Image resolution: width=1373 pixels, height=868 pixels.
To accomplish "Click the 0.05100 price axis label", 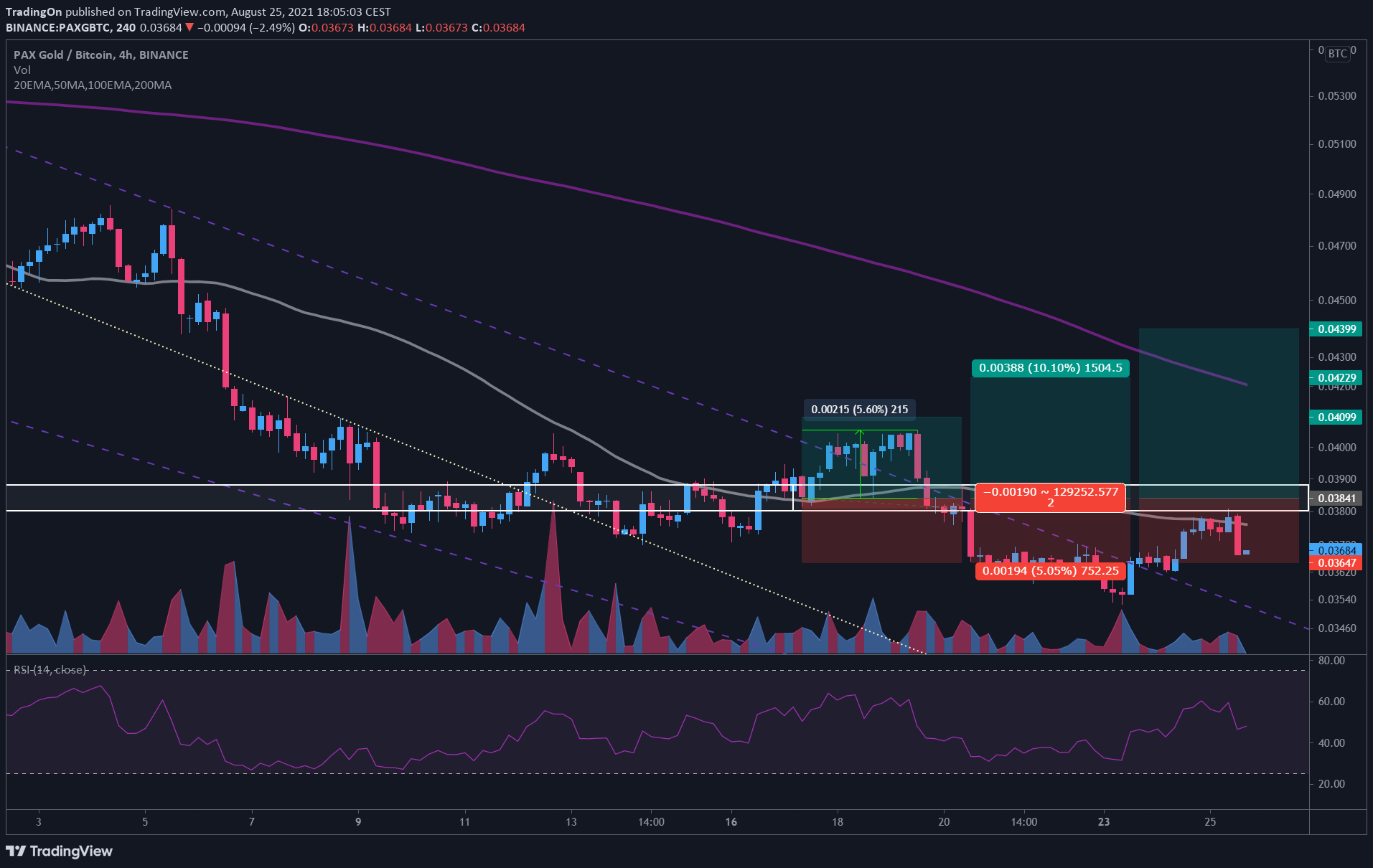I will tap(1337, 144).
